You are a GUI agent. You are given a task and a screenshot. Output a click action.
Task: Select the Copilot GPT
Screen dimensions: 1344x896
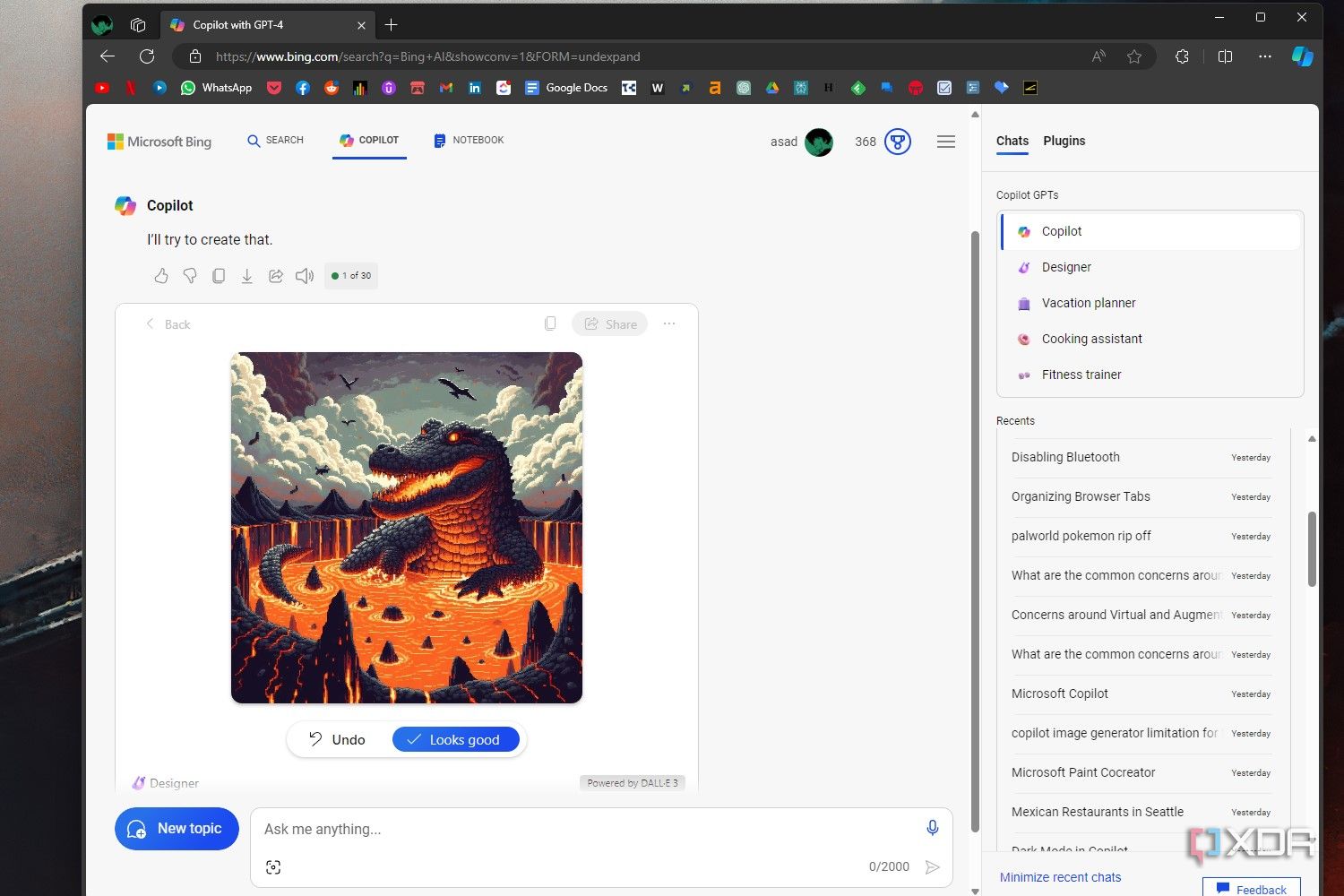click(1150, 231)
